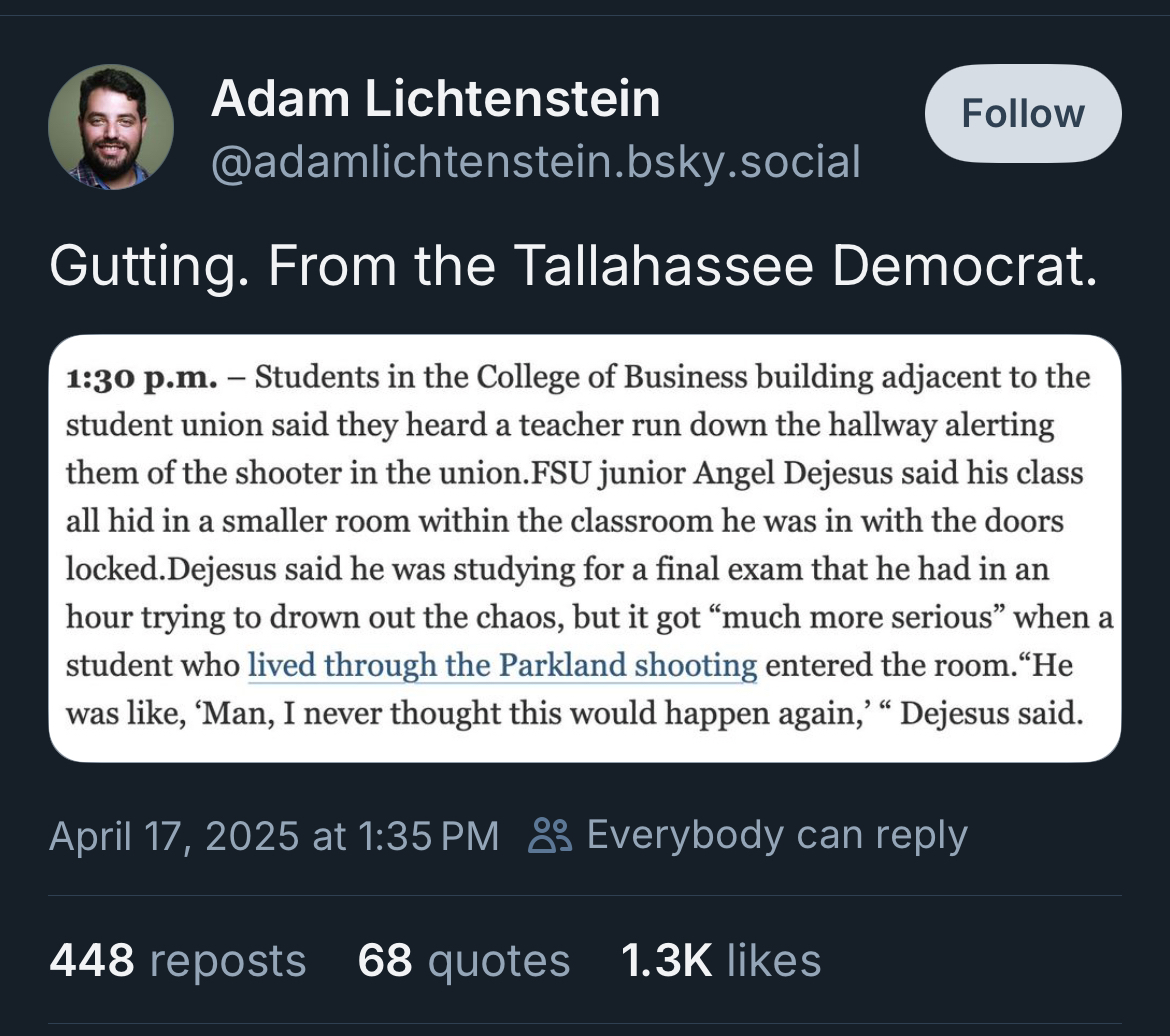
Task: Click the 'lived through the Parkland shooting' link
Action: [x=502, y=665]
